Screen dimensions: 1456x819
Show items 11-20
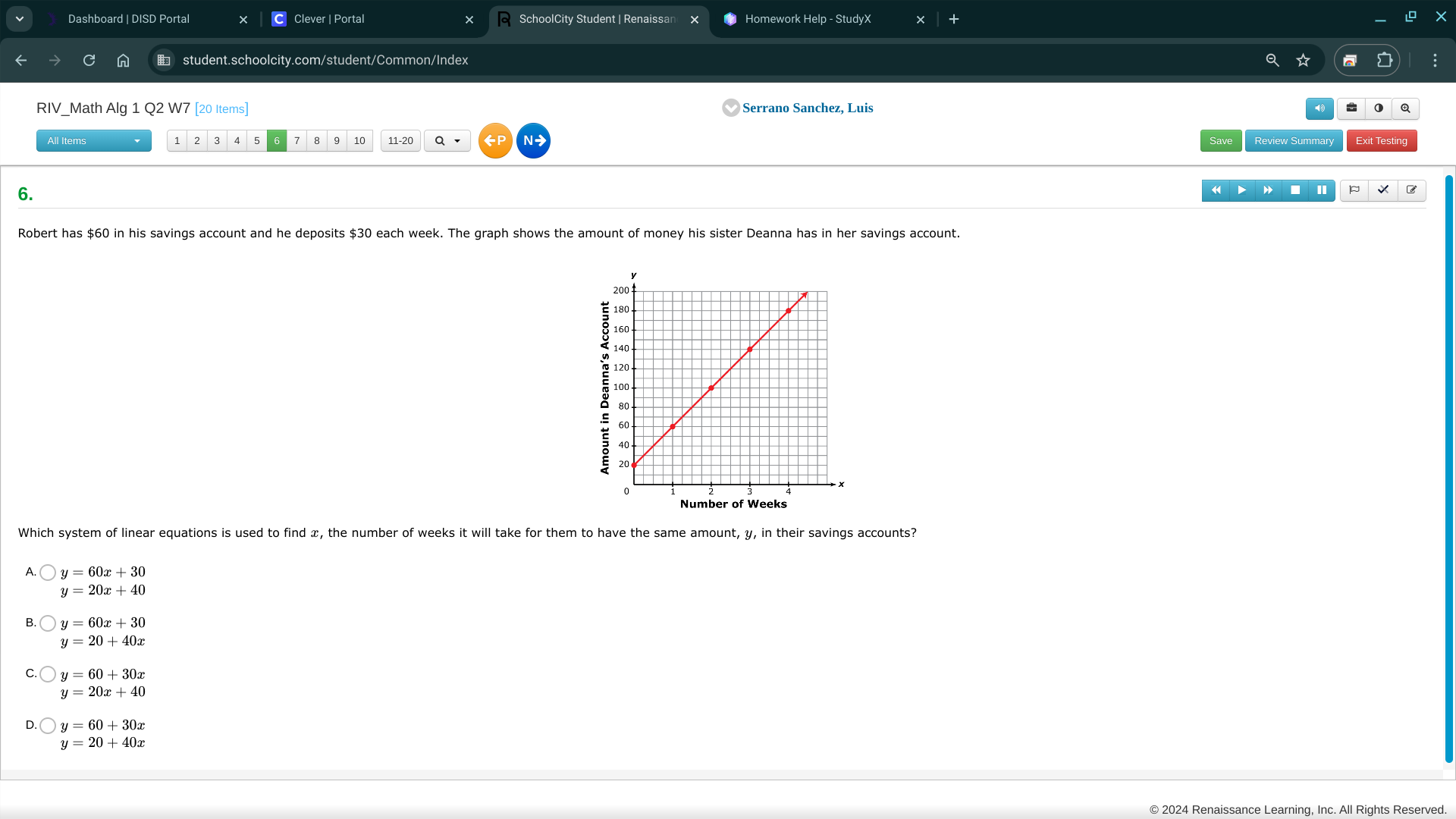[x=400, y=141]
